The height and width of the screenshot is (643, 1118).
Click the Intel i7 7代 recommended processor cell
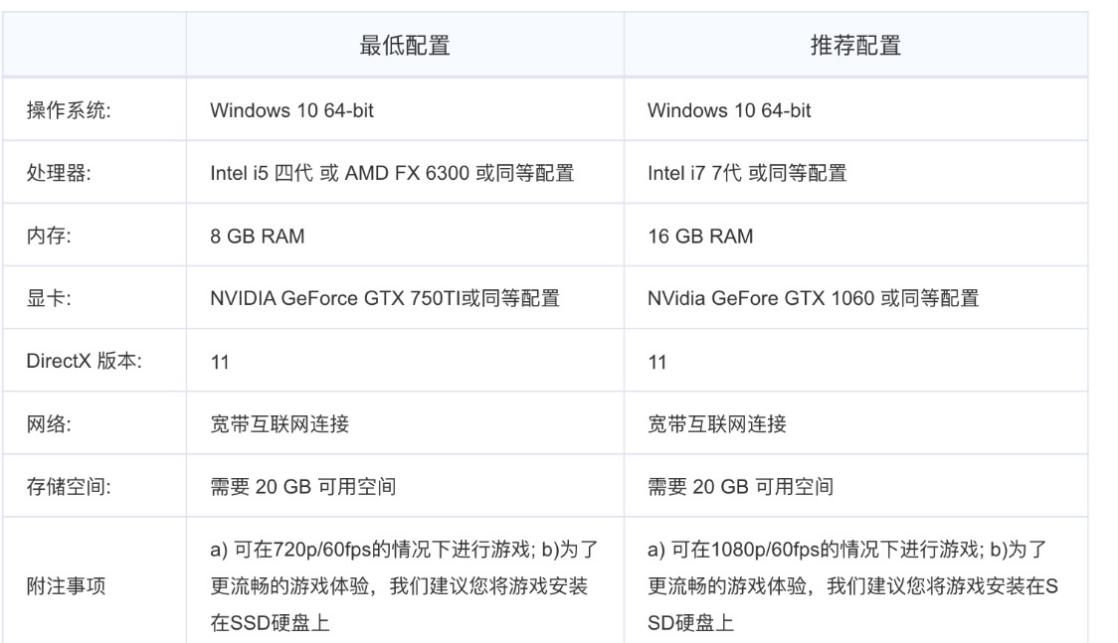tap(746, 173)
